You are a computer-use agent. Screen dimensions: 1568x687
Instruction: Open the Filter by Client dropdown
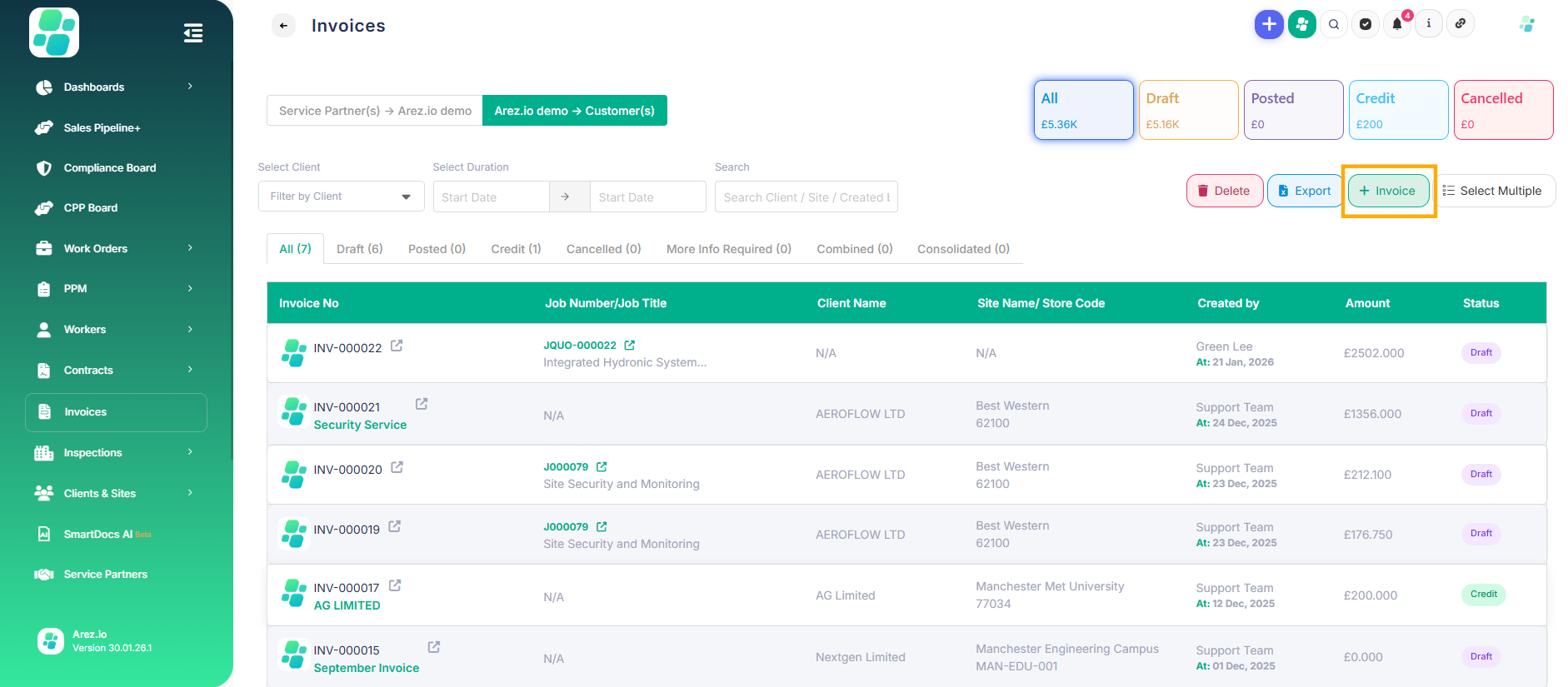(x=341, y=197)
